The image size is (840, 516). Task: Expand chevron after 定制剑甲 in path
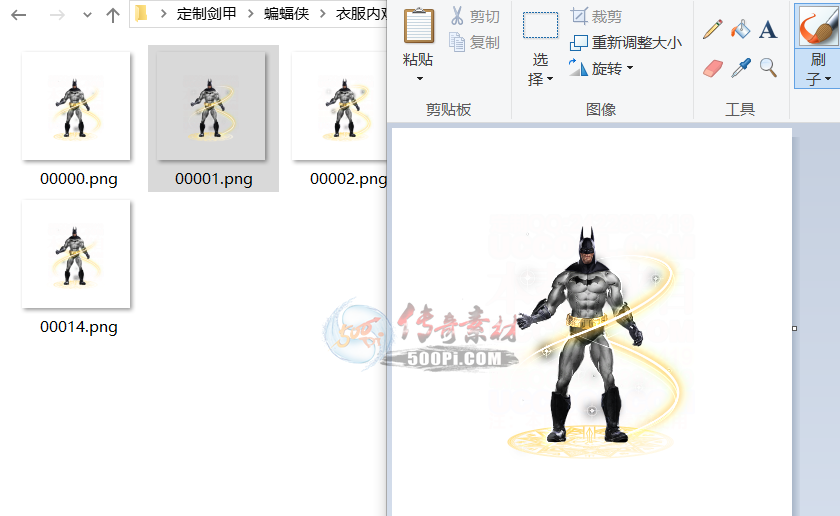(250, 14)
